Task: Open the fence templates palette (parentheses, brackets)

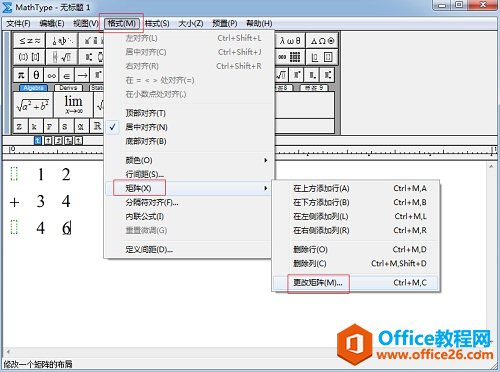Action: (29, 57)
